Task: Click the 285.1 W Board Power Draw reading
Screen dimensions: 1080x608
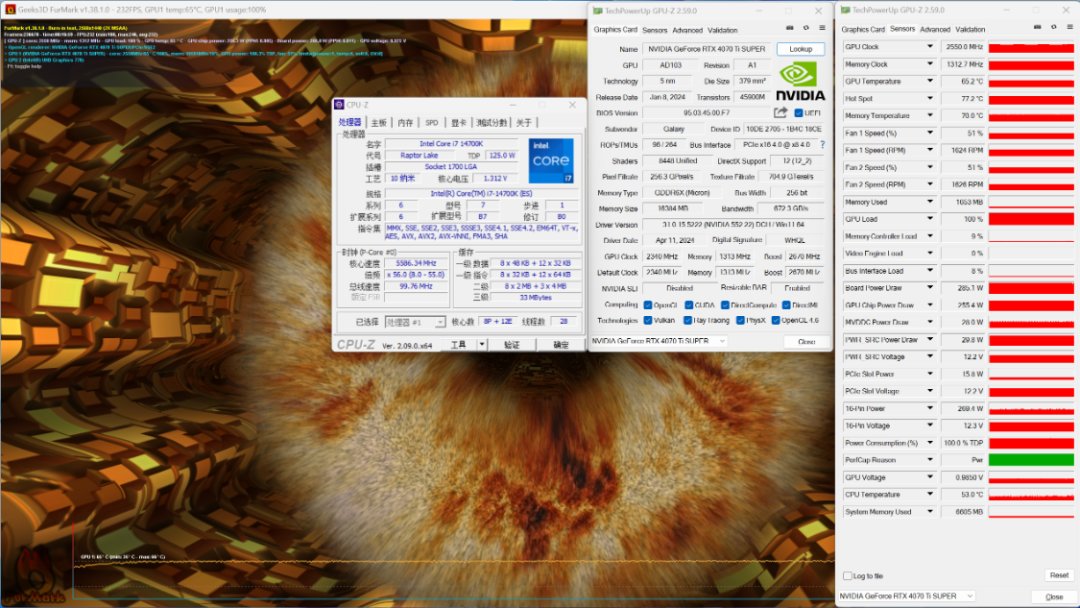Action: point(964,288)
